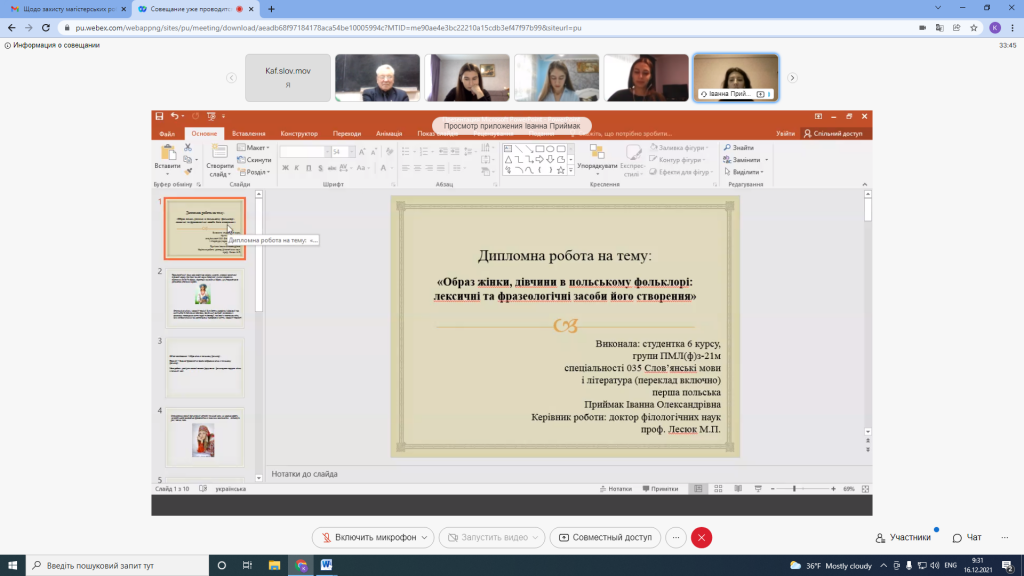Expand the Розділ section dropdown
The width and height of the screenshot is (1024, 576).
tap(256, 172)
